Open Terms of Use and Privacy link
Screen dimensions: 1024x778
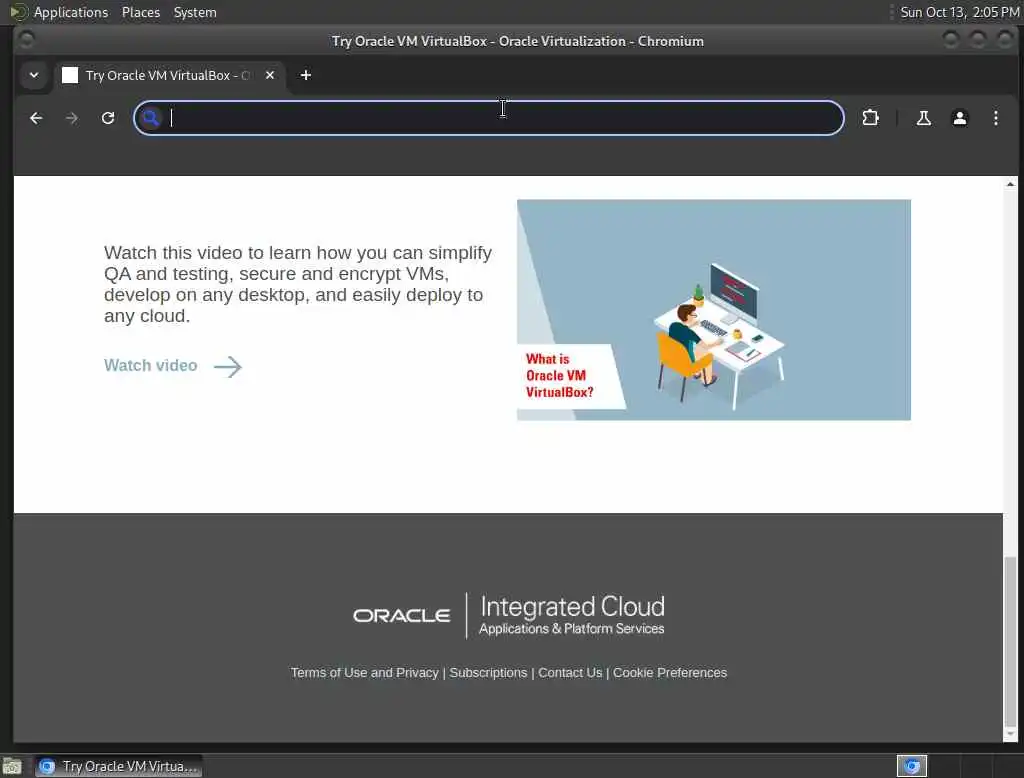pyautogui.click(x=364, y=672)
